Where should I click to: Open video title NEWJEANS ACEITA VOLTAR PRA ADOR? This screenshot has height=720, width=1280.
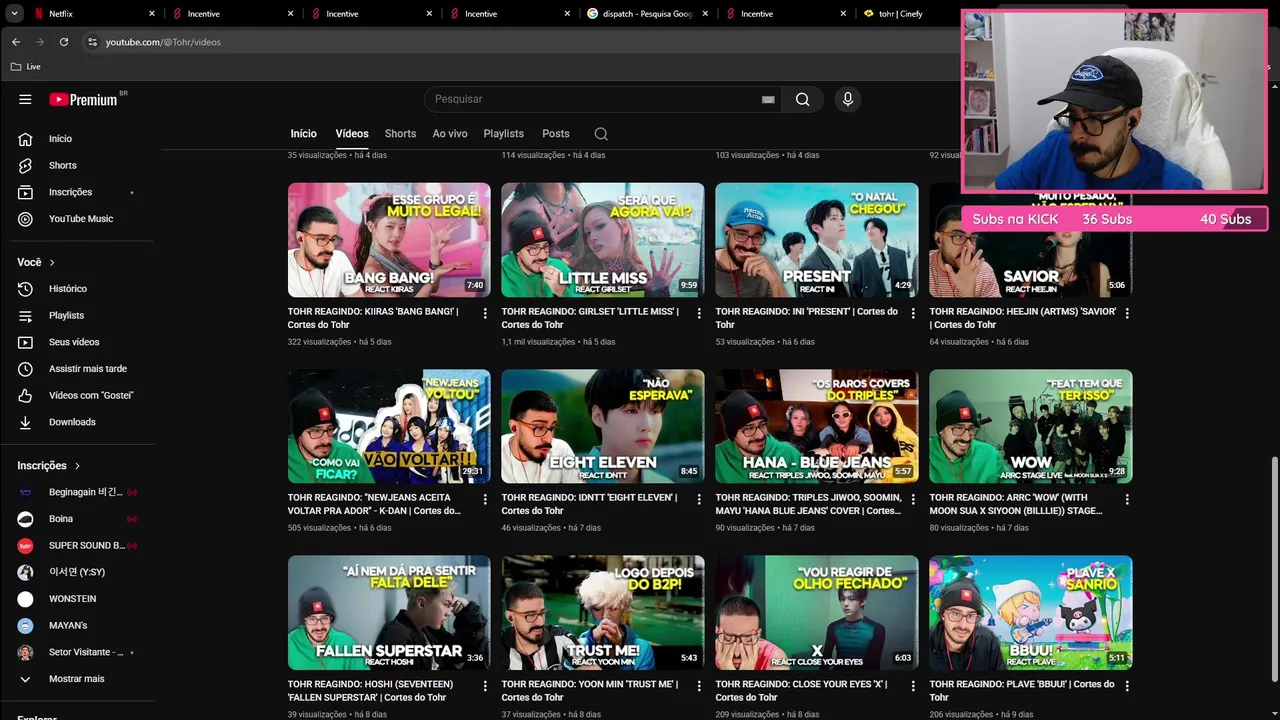pos(374,504)
